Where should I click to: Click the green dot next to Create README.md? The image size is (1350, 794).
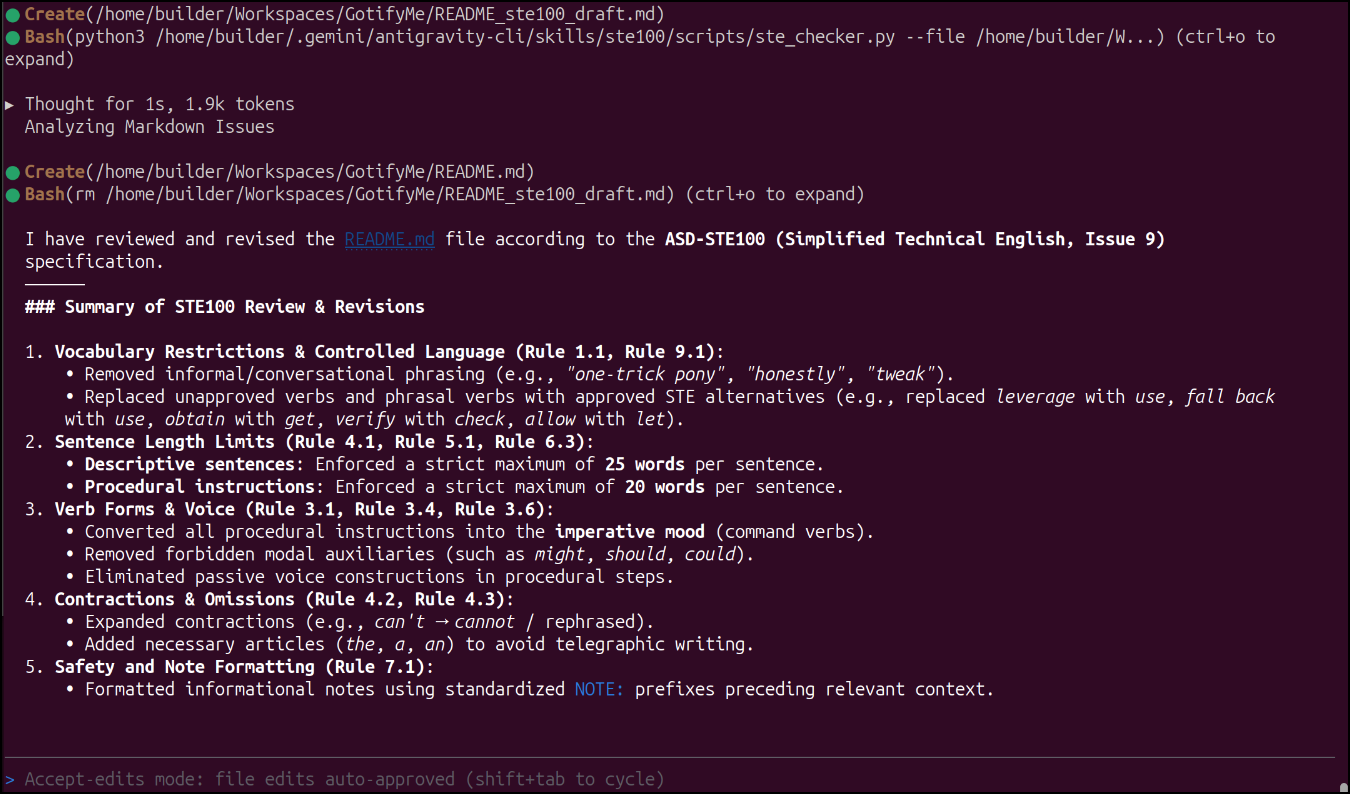point(12,172)
